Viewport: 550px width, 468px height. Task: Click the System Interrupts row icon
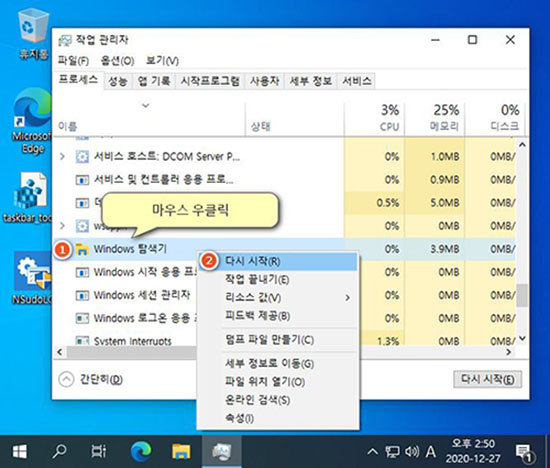pyautogui.click(x=82, y=340)
